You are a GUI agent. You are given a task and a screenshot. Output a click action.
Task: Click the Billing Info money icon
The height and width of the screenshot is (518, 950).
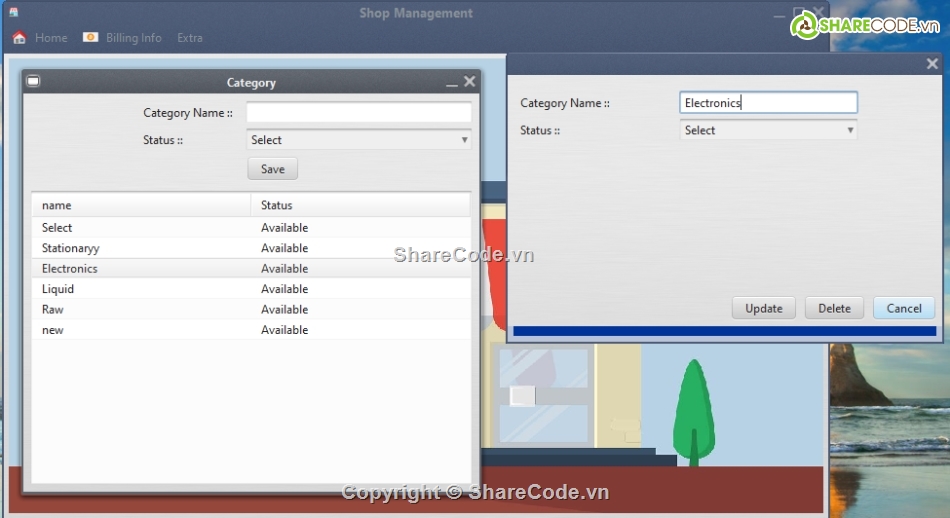(91, 38)
